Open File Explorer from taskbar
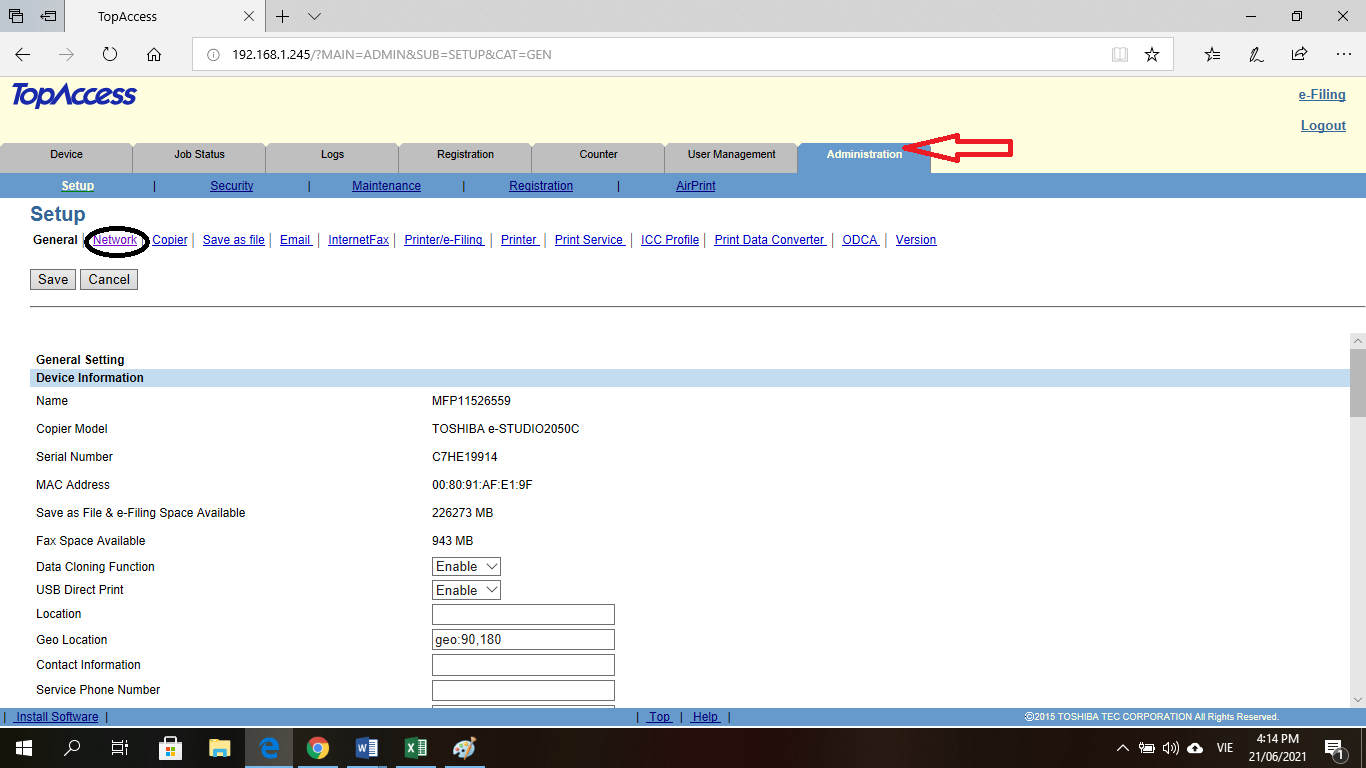1366x768 pixels. [x=219, y=747]
